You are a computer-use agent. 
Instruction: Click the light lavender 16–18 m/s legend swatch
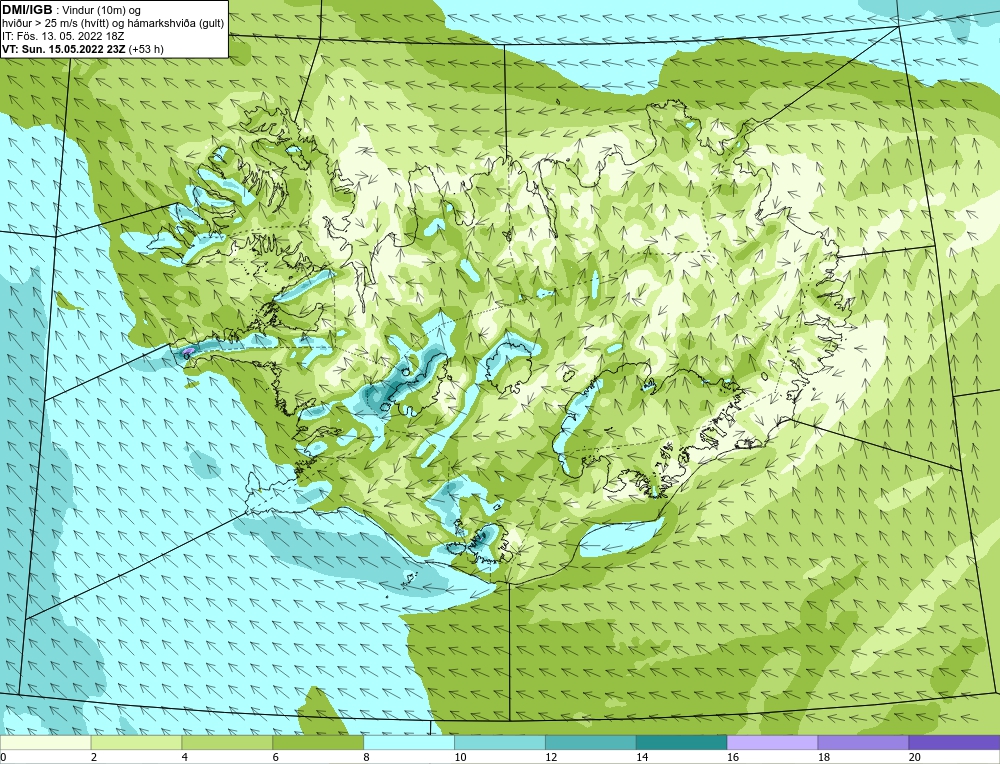click(772, 742)
